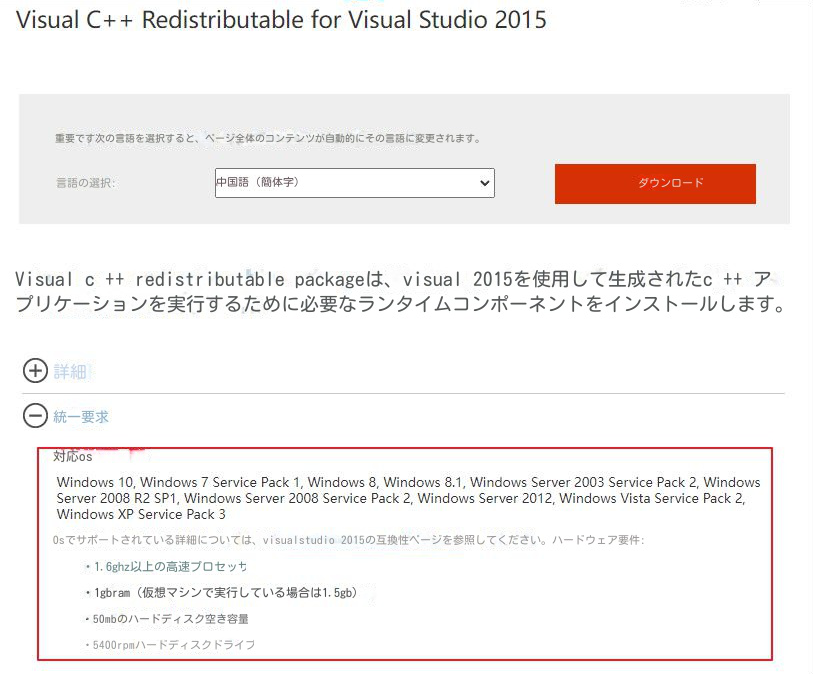Open the 統一要求 link
Screen dimensions: 813x674
81,416
